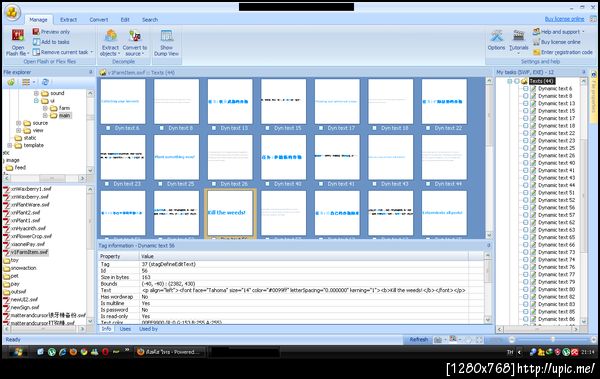Tick the checkbox under Dyn text 13 thumbnail
600x379 pixels.
214,128
